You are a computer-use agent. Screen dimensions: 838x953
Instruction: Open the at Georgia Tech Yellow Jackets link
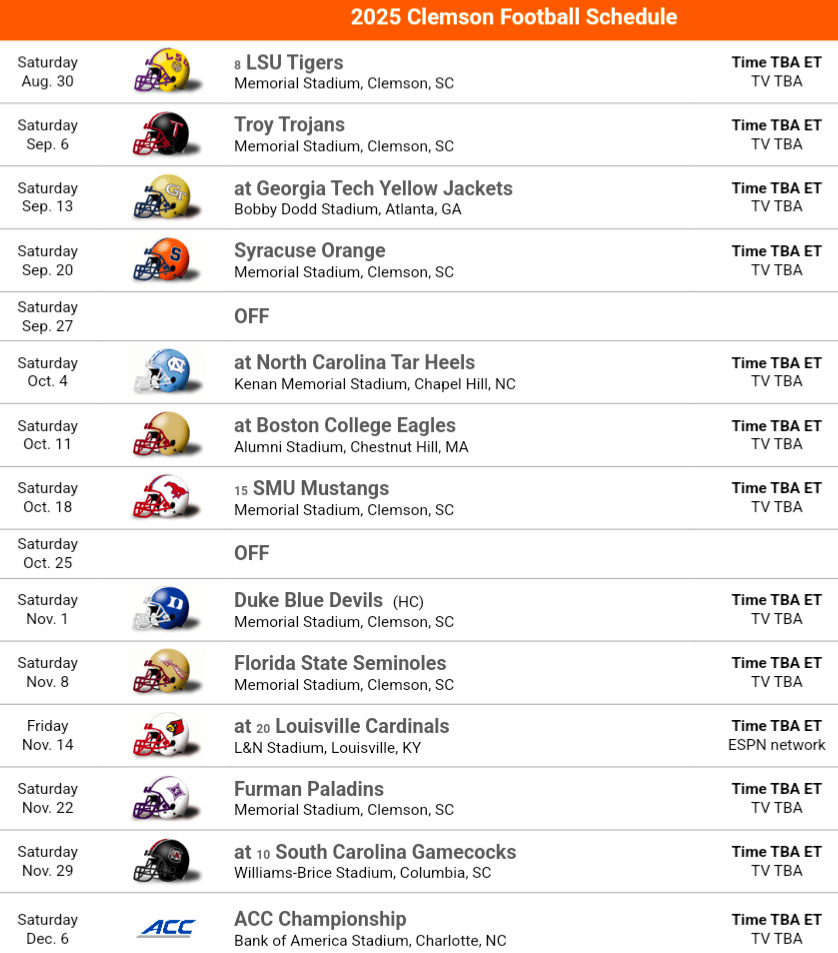point(373,188)
